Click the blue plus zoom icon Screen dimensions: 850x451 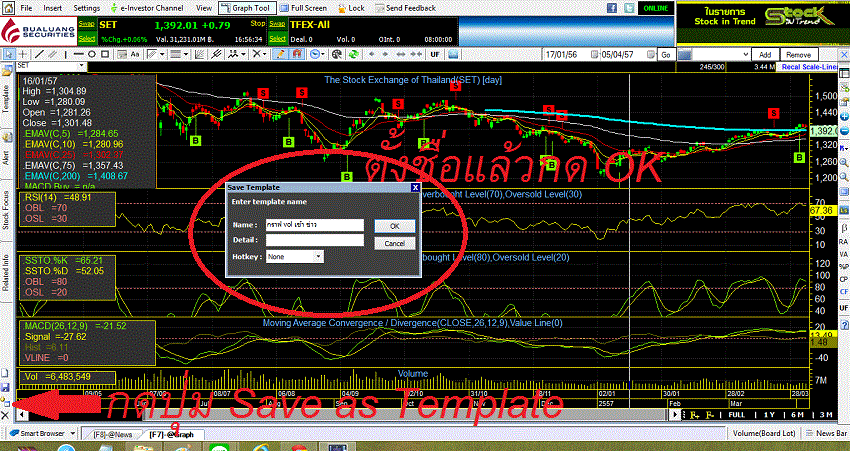pyautogui.click(x=843, y=117)
